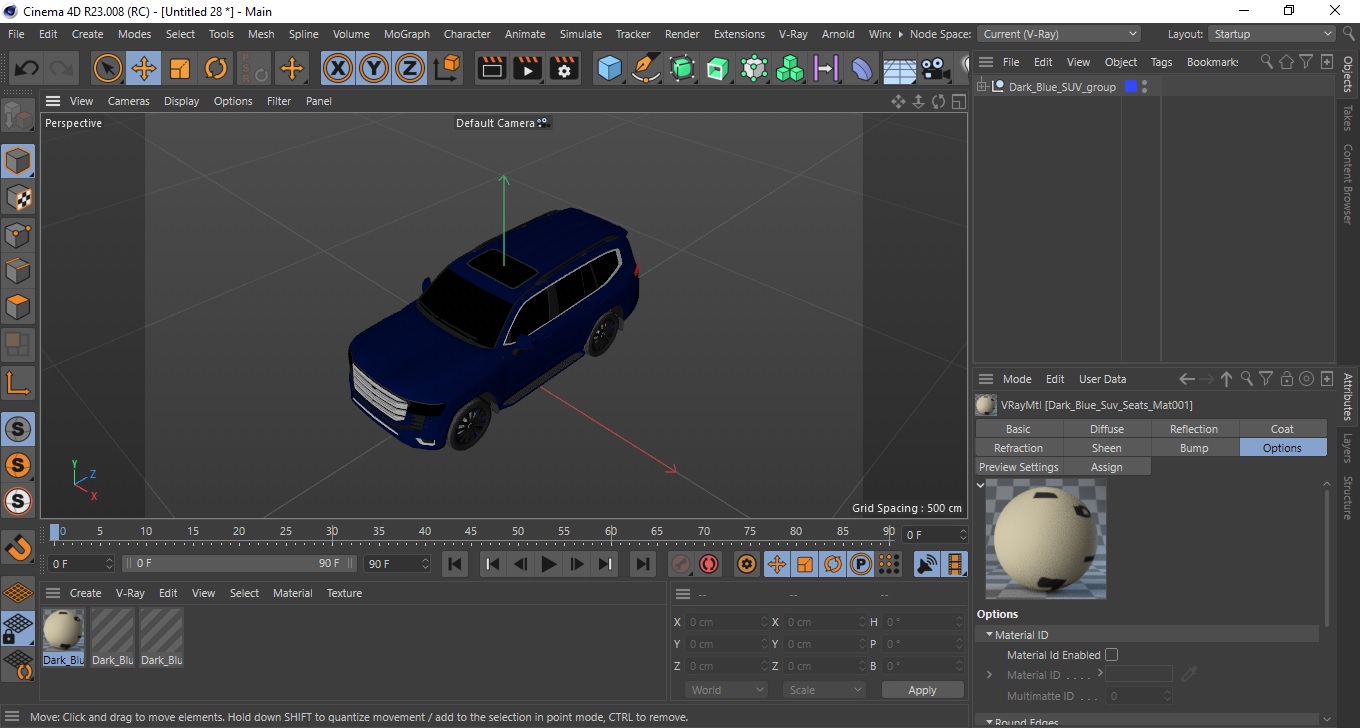Click the Assign button
The width and height of the screenshot is (1360, 728).
point(1107,467)
